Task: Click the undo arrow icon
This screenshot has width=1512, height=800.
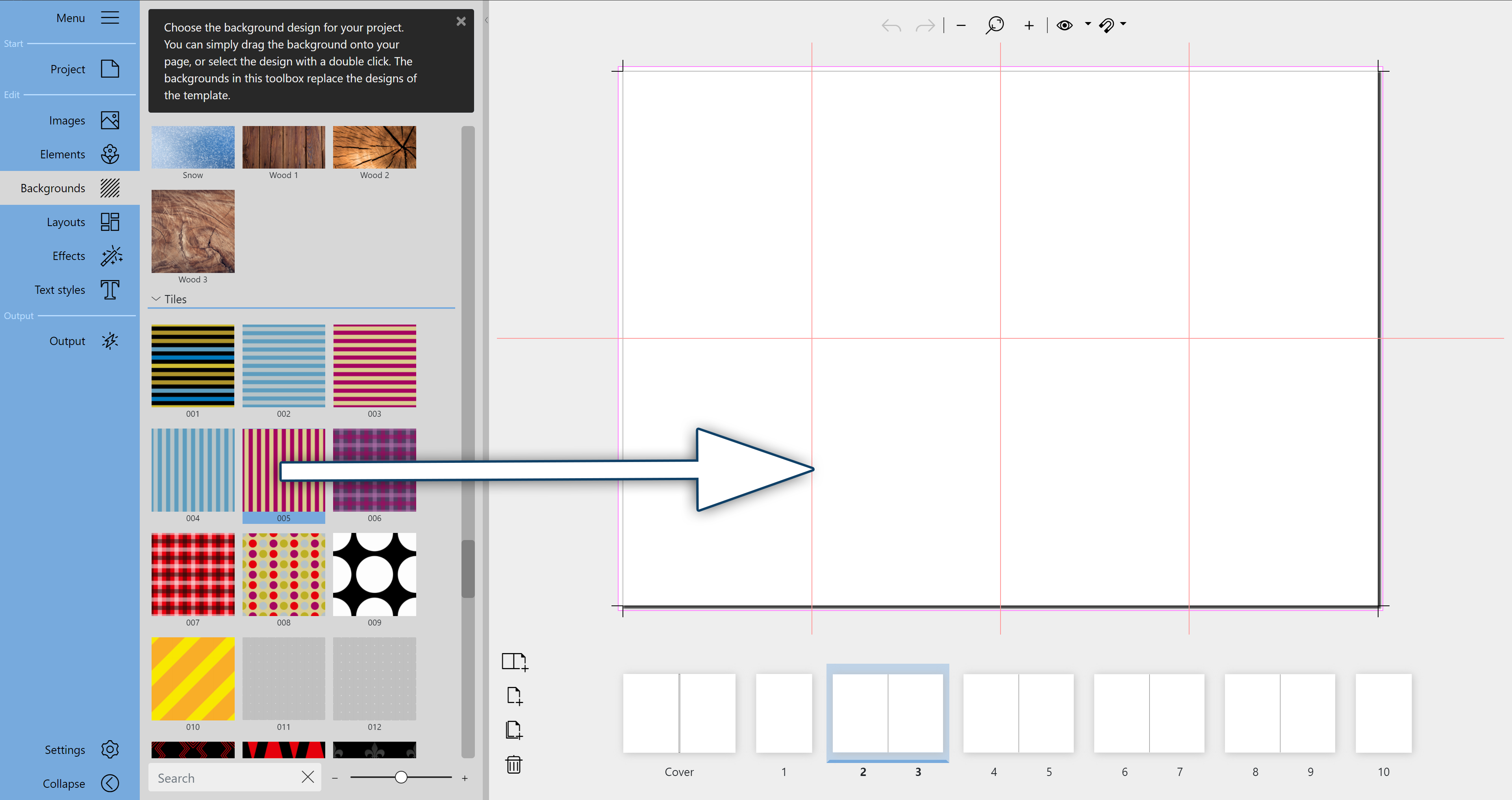Action: [x=891, y=25]
